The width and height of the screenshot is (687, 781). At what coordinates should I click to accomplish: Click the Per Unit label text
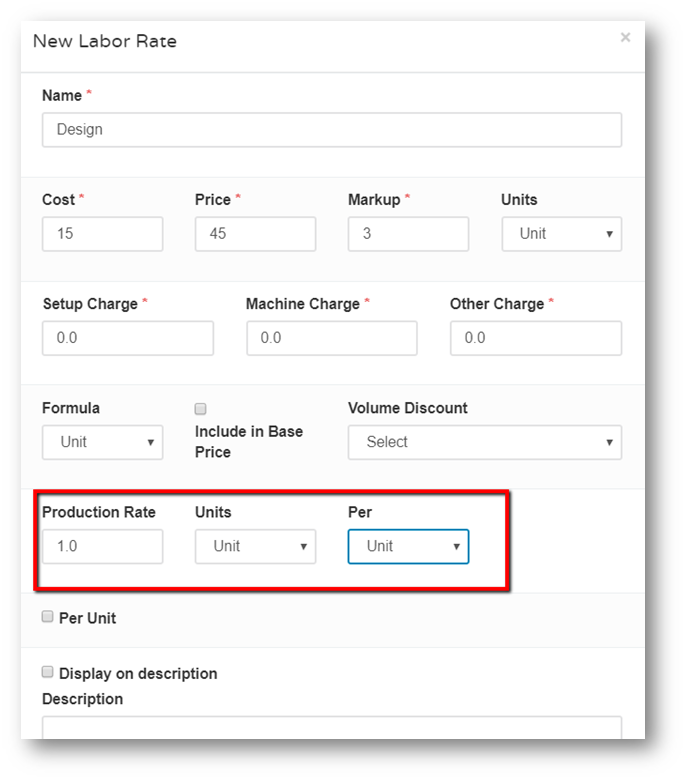point(87,618)
